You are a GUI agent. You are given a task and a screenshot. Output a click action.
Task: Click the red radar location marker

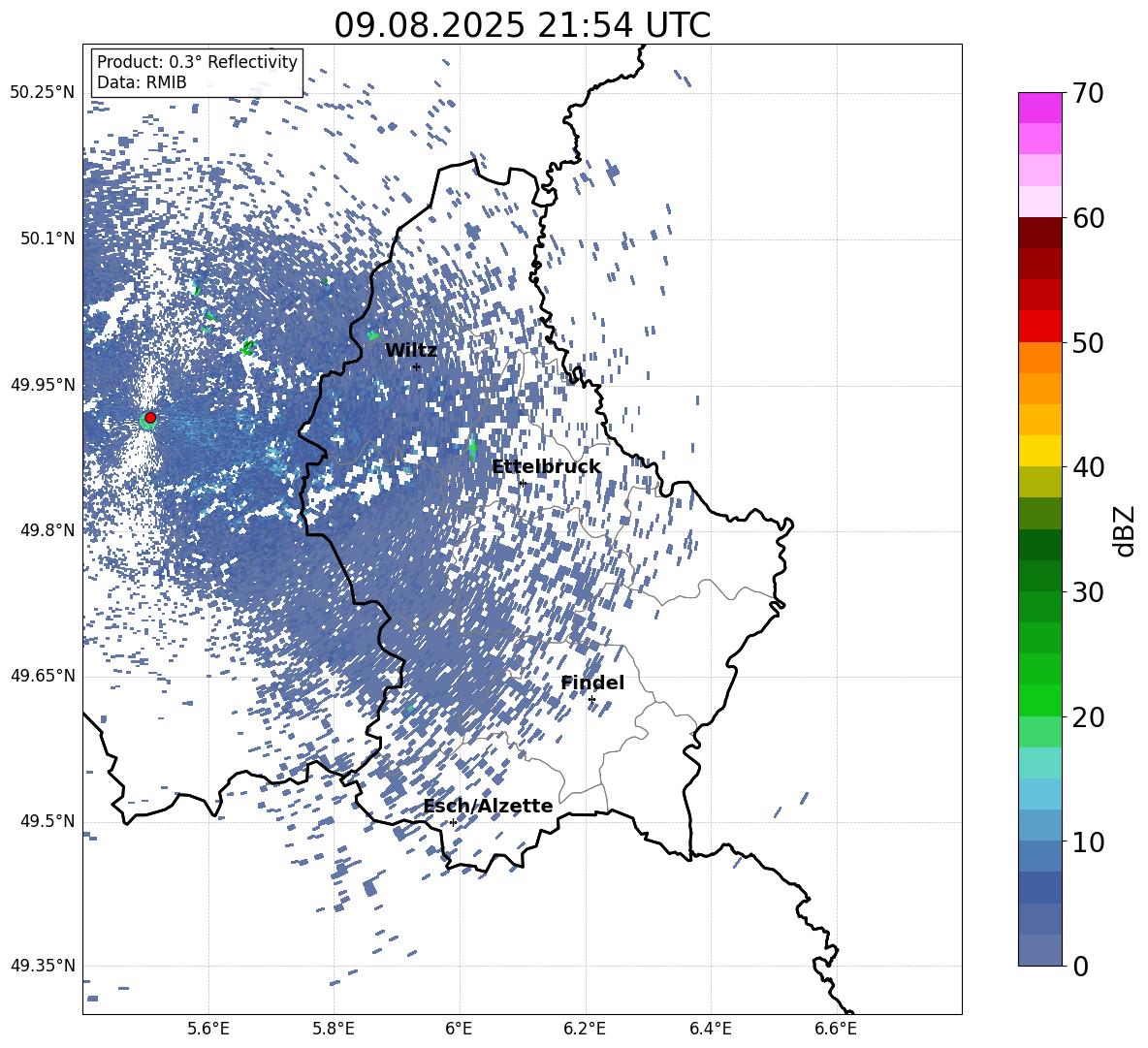tap(150, 417)
